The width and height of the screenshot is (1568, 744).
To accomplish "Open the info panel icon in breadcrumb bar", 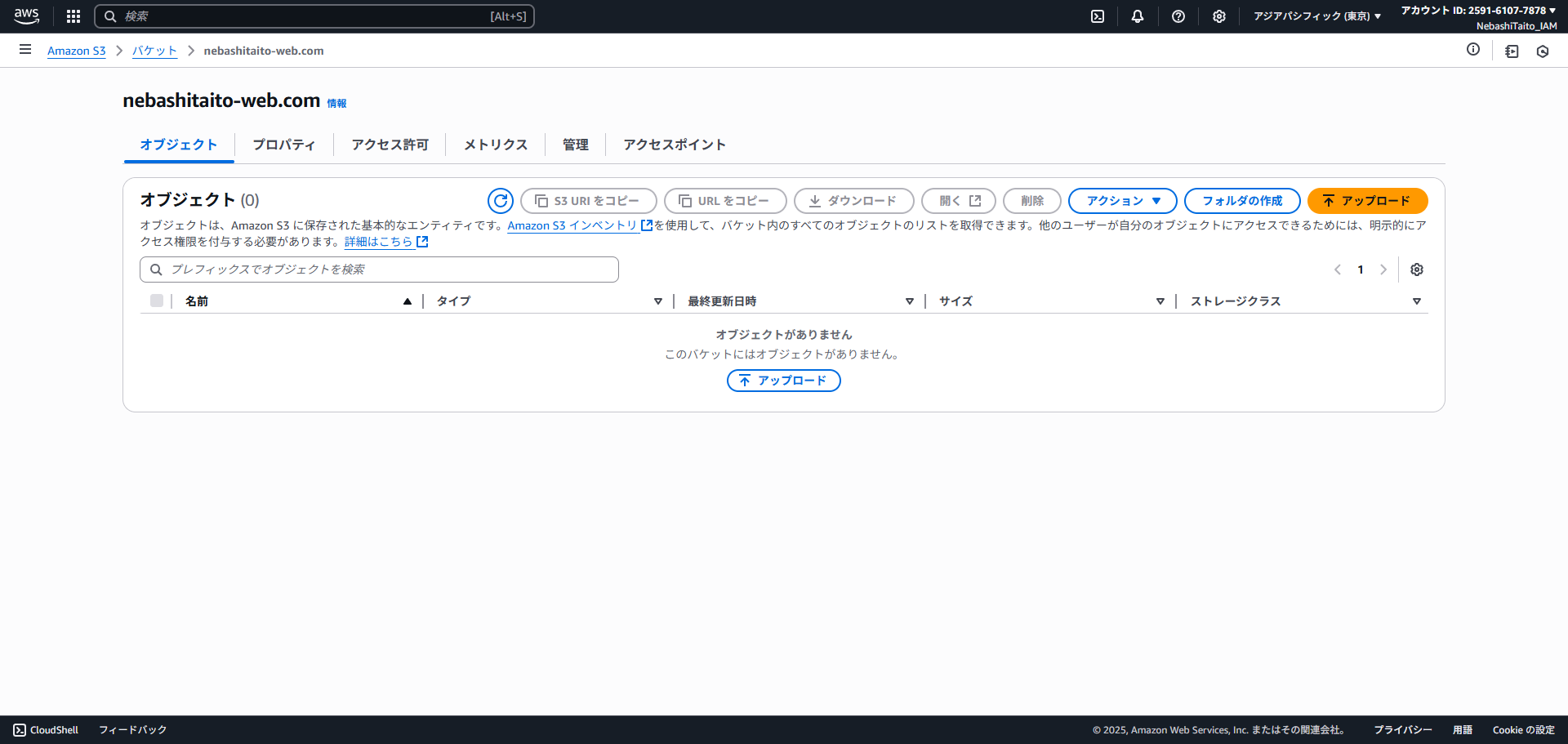I will tap(1473, 50).
